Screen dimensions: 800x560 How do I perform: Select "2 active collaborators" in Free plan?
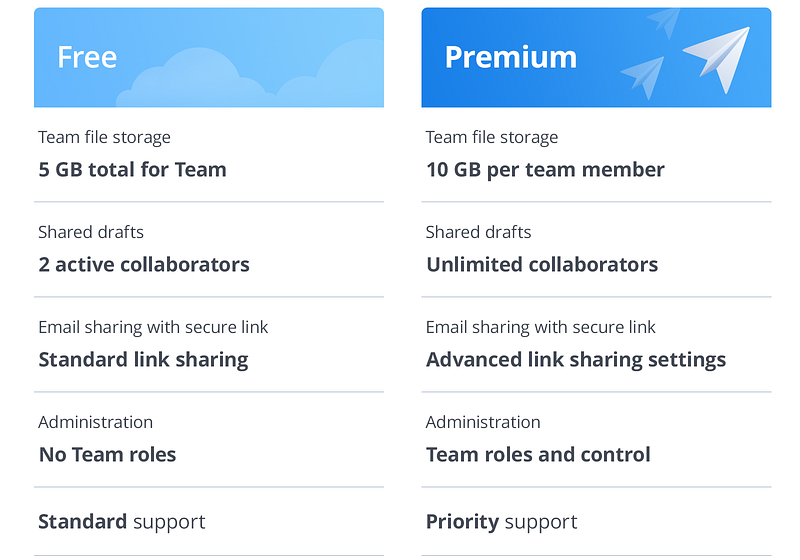pos(144,264)
